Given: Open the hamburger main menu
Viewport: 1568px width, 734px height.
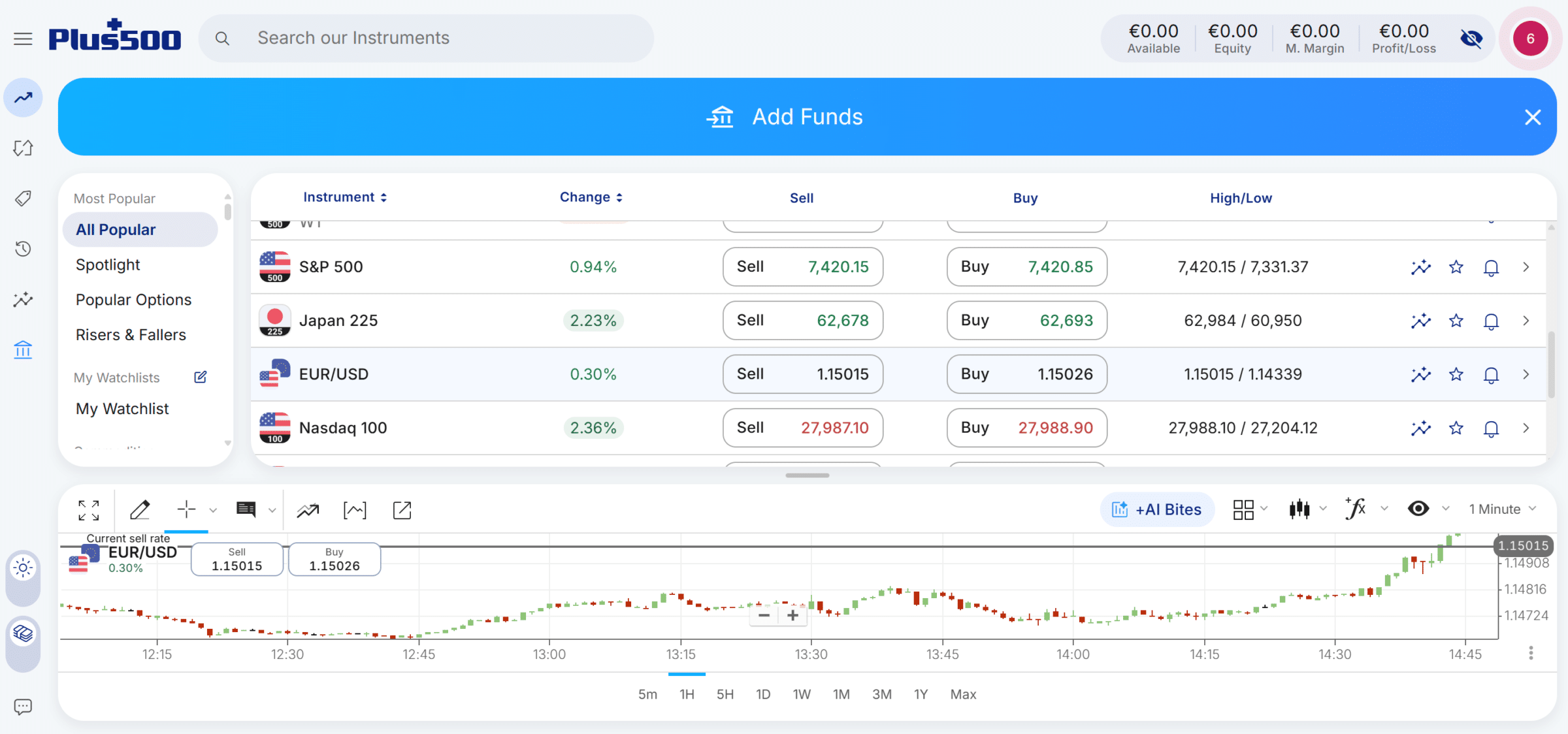Looking at the screenshot, I should (x=23, y=39).
